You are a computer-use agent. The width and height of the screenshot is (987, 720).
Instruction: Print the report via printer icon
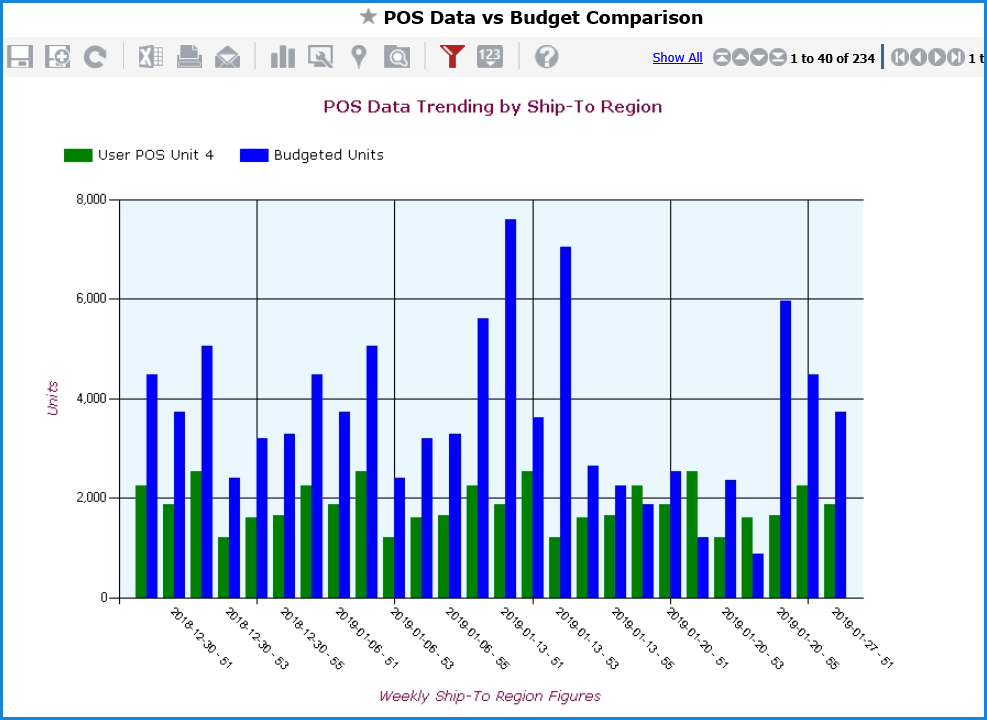[189, 57]
